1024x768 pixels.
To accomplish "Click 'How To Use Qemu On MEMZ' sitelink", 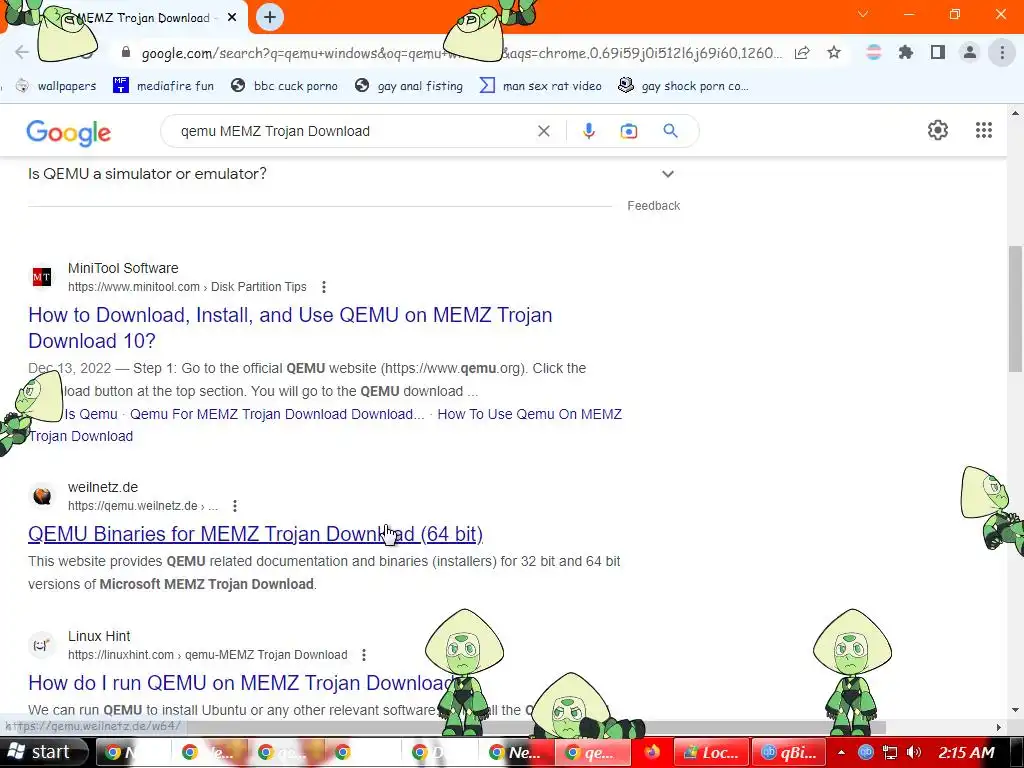I will pos(530,414).
